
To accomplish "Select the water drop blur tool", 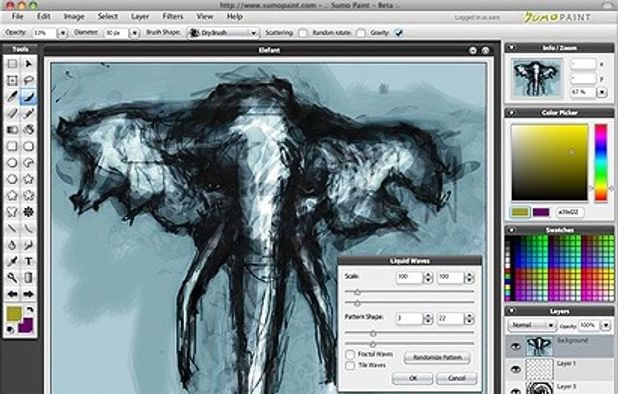I will point(12,245).
